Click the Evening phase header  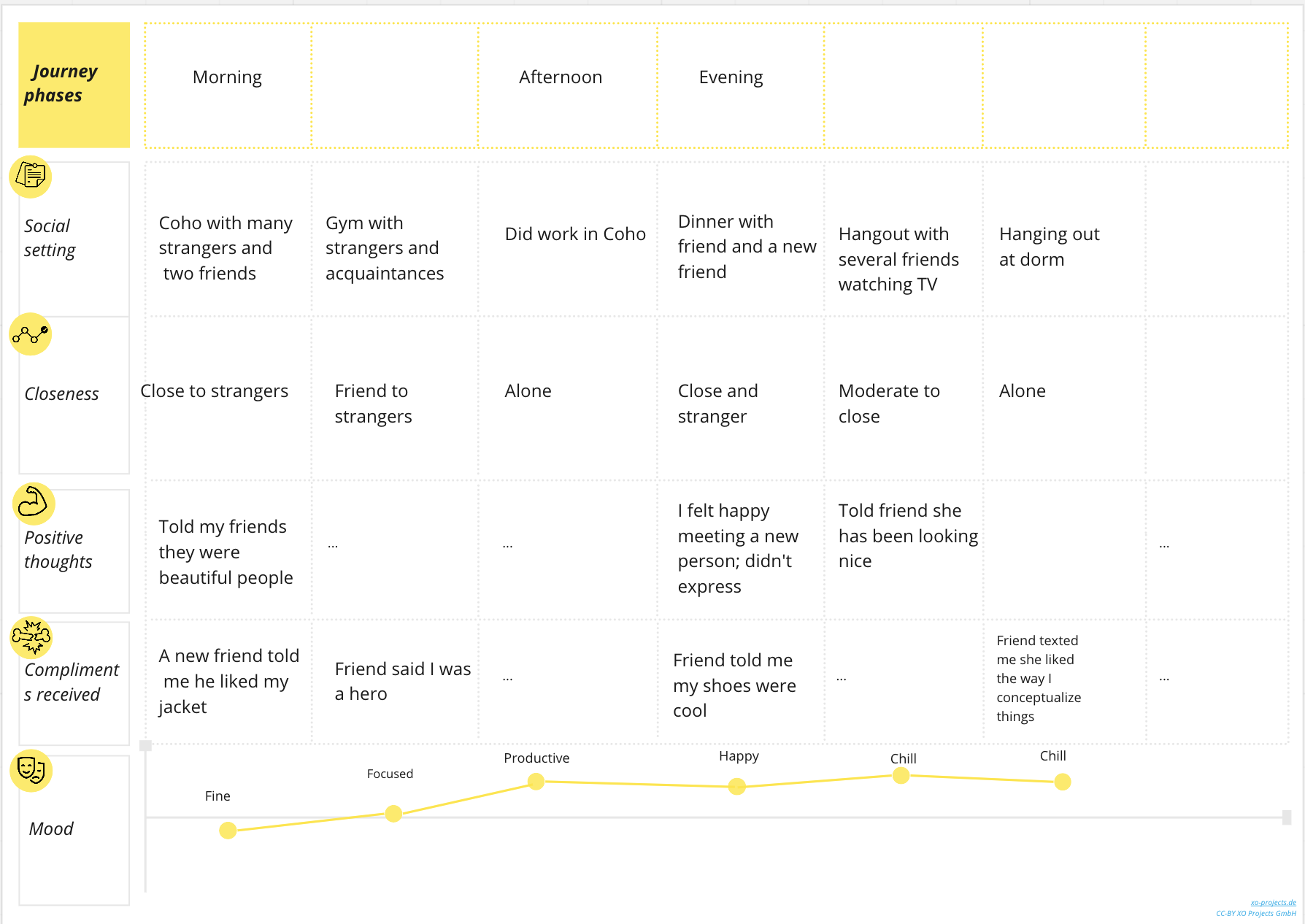point(731,77)
